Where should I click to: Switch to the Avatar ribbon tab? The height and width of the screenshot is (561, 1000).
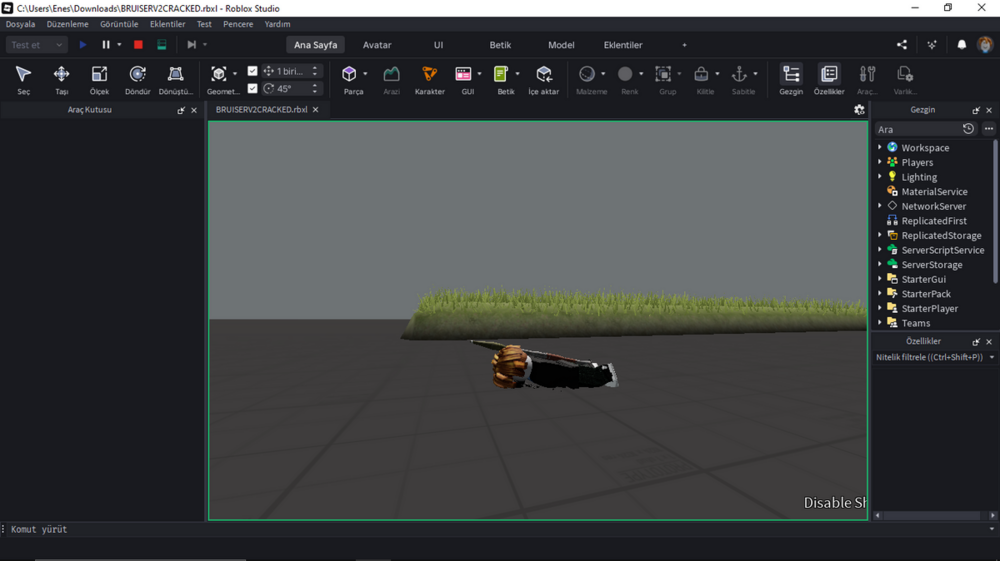(377, 45)
